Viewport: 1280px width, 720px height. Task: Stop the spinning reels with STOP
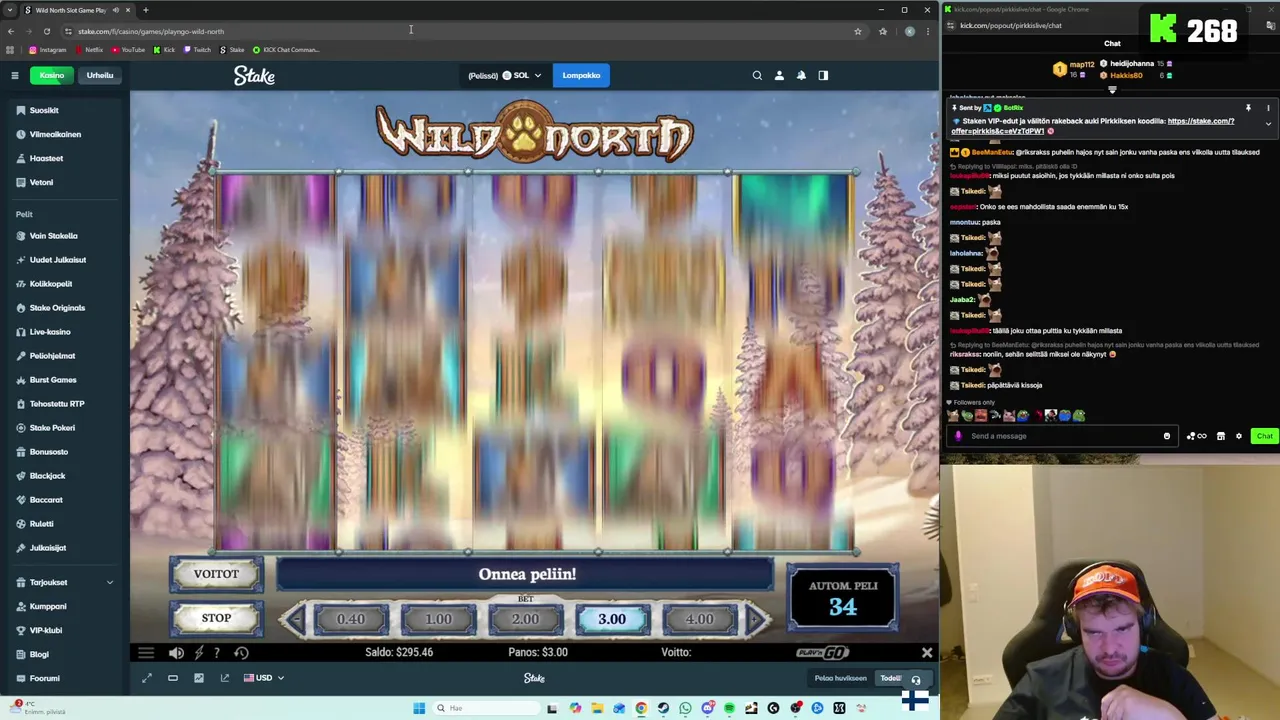pos(216,618)
